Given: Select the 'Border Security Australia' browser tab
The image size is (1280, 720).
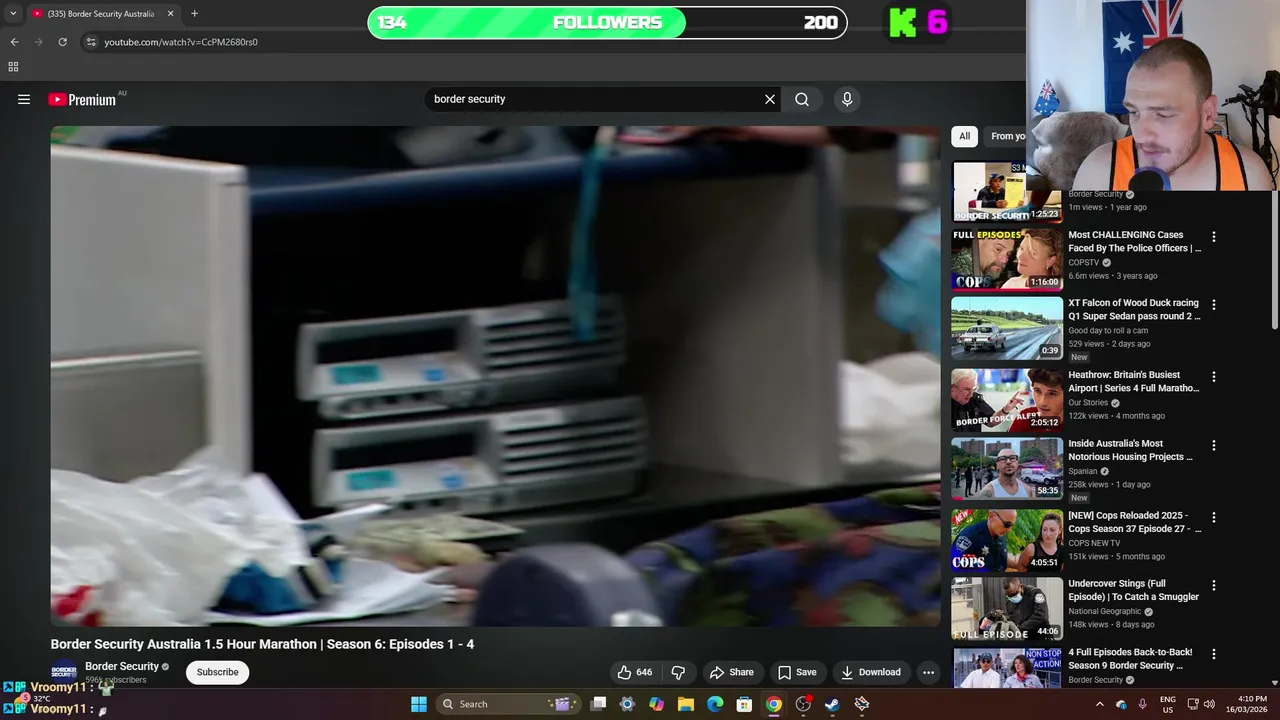Looking at the screenshot, I should click(103, 14).
